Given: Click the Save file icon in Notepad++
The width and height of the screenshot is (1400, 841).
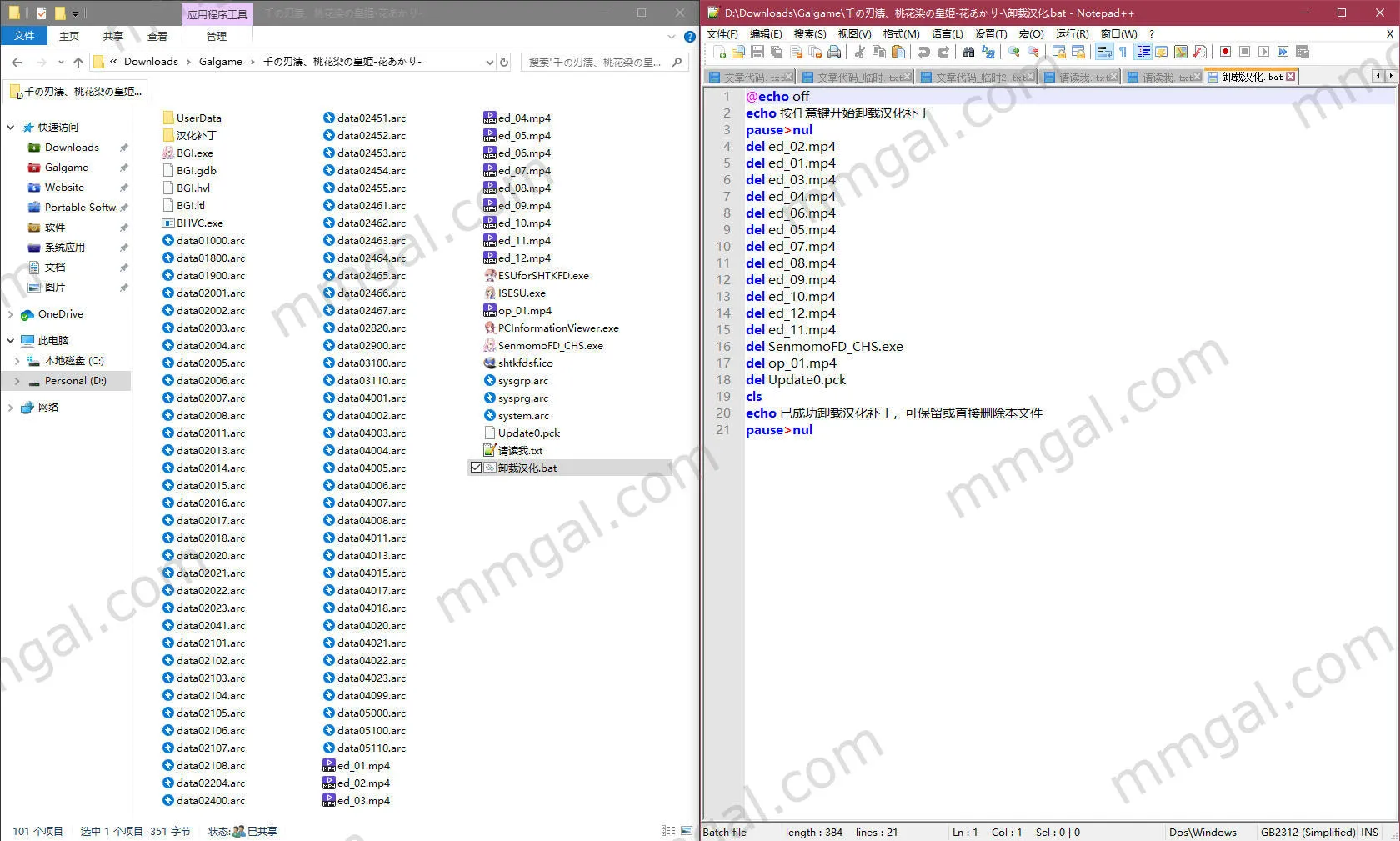Looking at the screenshot, I should pyautogui.click(x=757, y=52).
